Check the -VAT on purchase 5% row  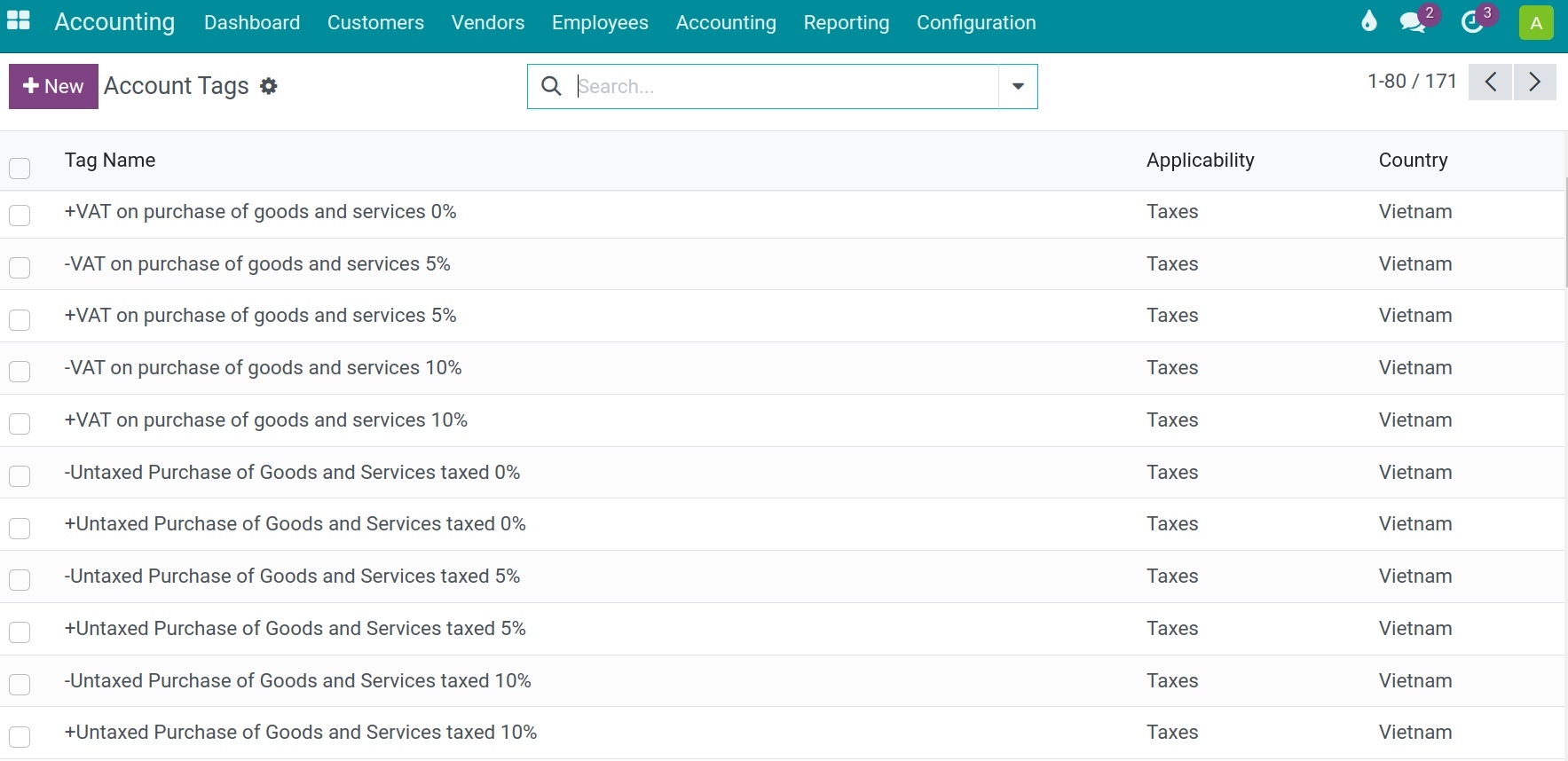tap(20, 268)
